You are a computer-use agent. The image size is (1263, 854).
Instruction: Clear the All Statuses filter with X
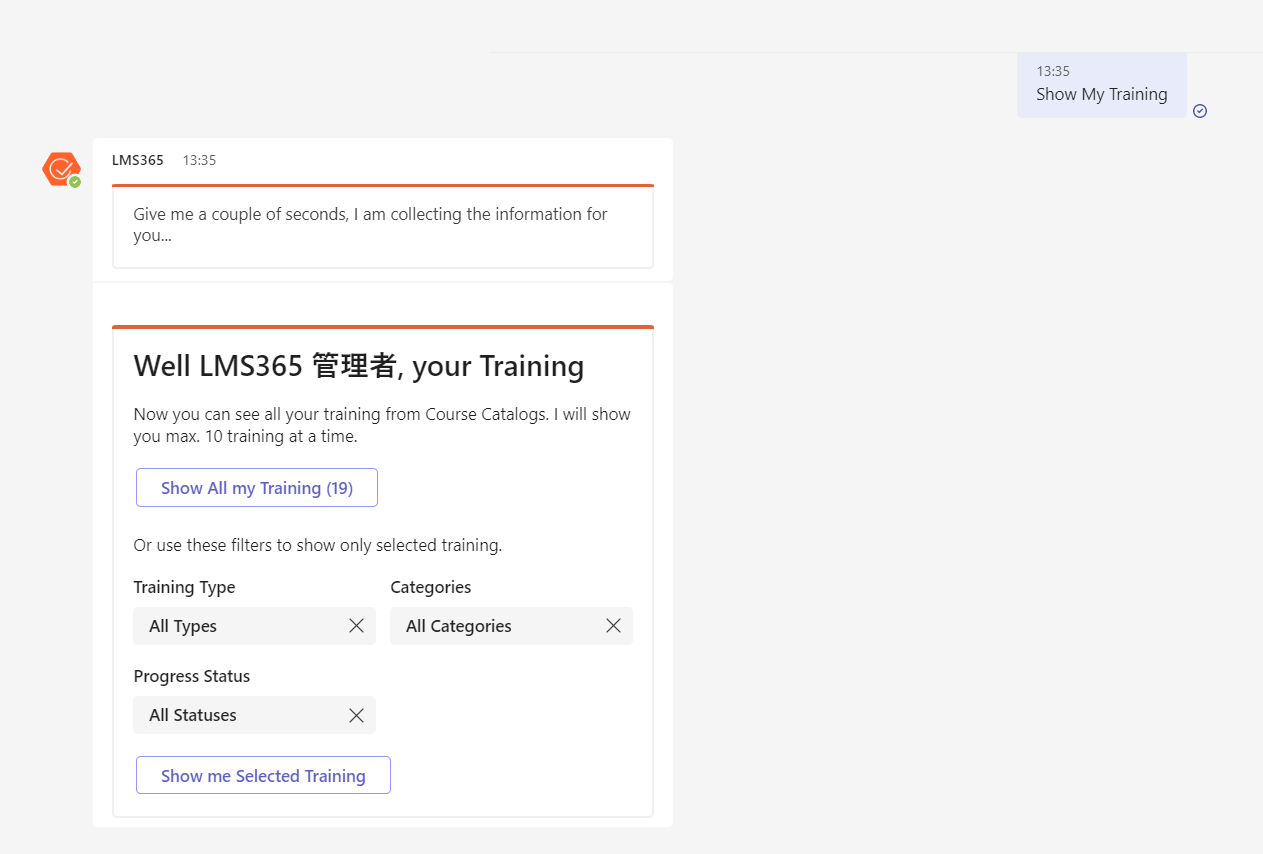(356, 715)
